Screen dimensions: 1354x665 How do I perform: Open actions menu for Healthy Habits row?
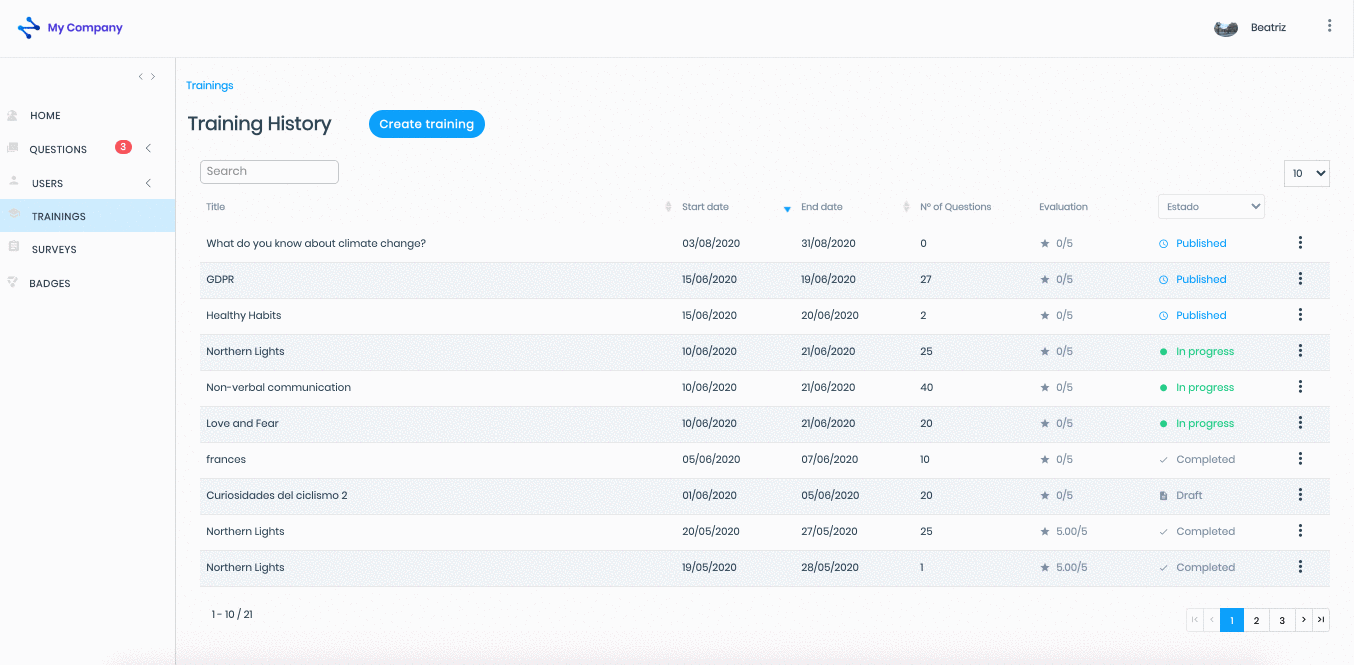point(1300,315)
